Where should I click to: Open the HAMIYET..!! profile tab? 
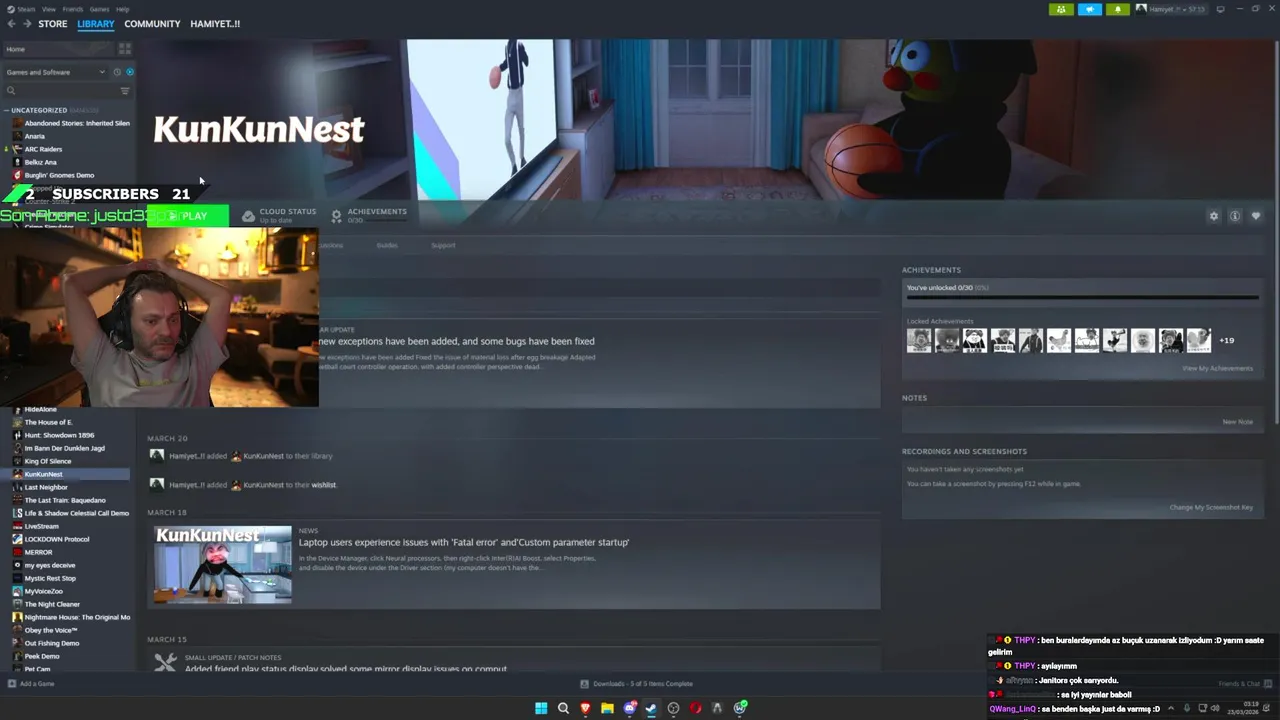click(x=215, y=24)
